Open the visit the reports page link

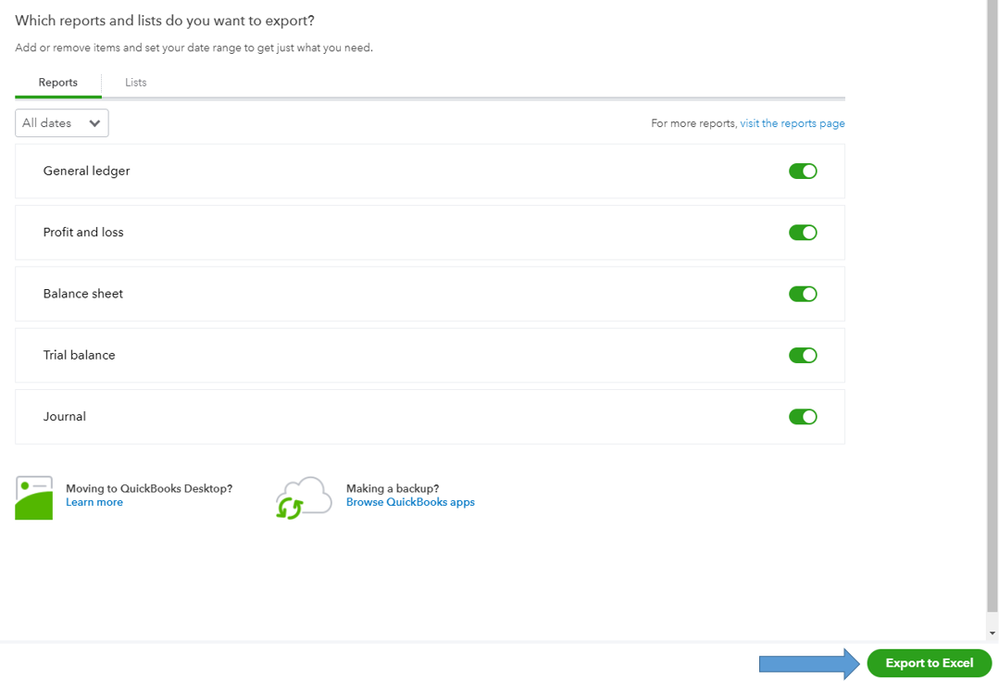792,123
